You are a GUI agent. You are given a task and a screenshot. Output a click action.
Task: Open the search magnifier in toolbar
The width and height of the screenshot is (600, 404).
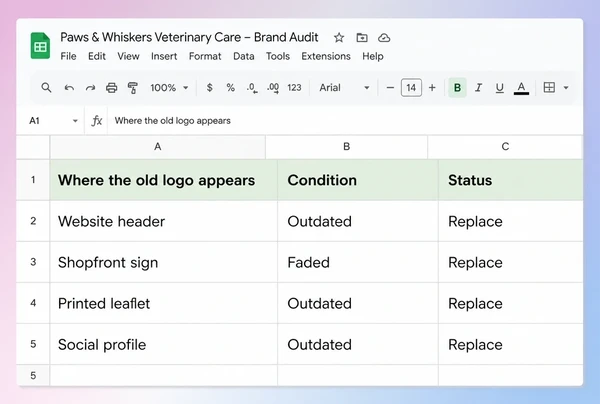coord(46,88)
